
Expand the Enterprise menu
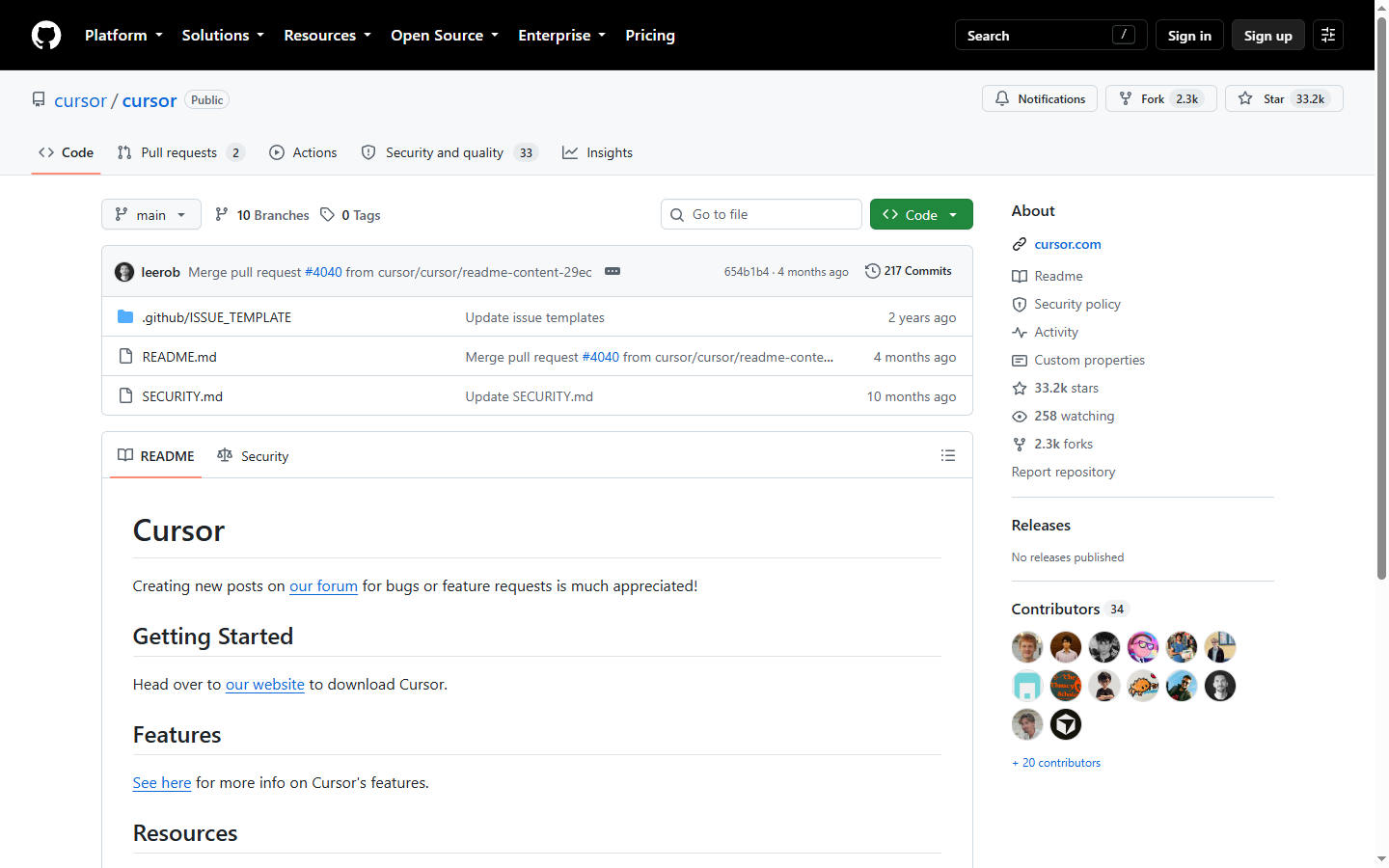[x=561, y=36]
